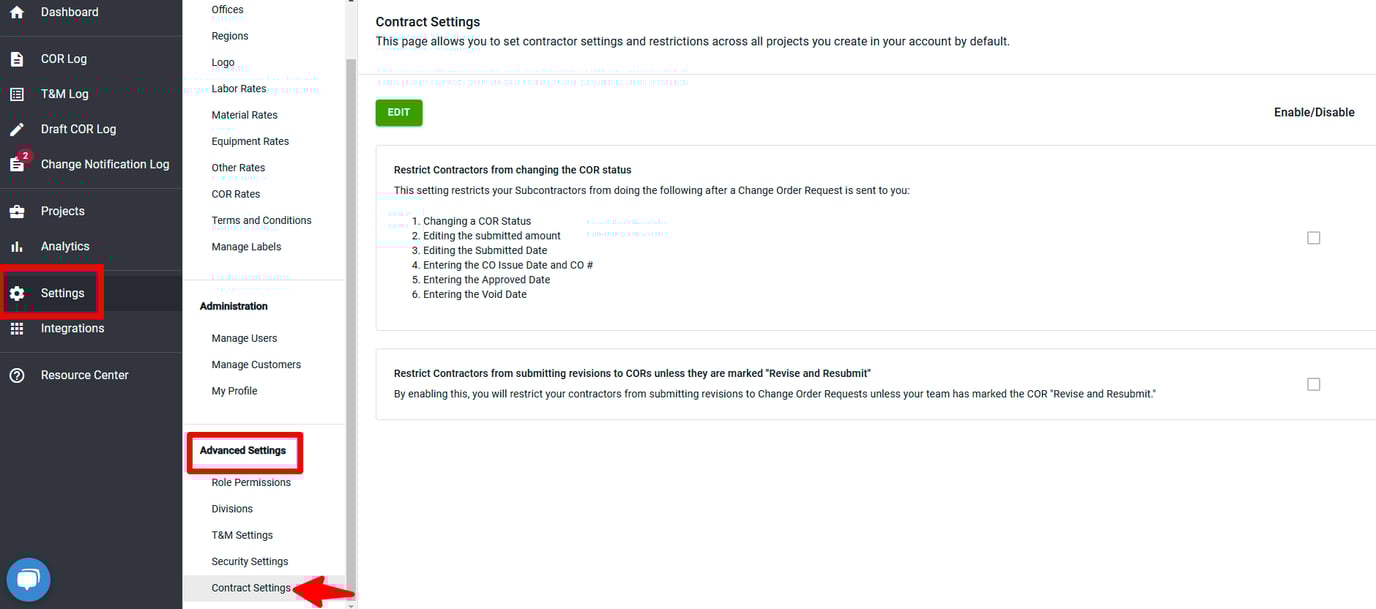Screen dimensions: 1376x609
Task: Click the green EDIT button
Action: [399, 113]
